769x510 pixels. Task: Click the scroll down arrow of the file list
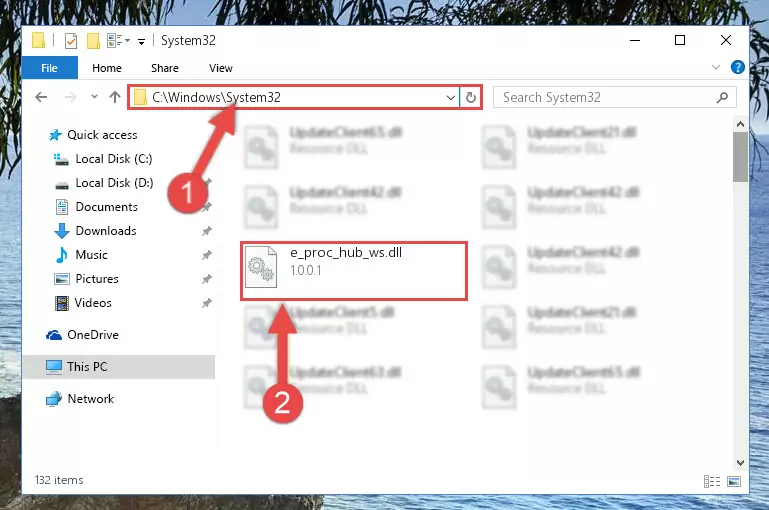click(741, 462)
